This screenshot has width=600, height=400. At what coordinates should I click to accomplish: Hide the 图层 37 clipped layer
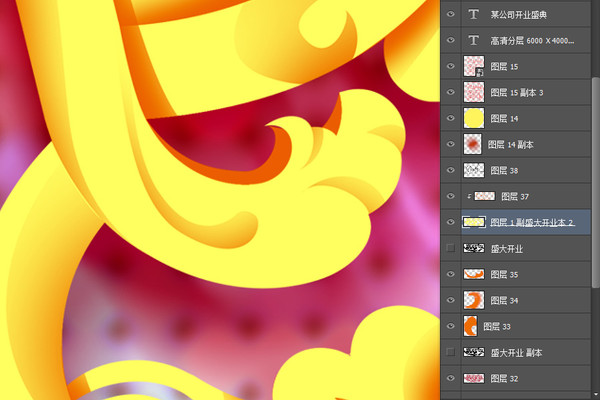point(451,196)
